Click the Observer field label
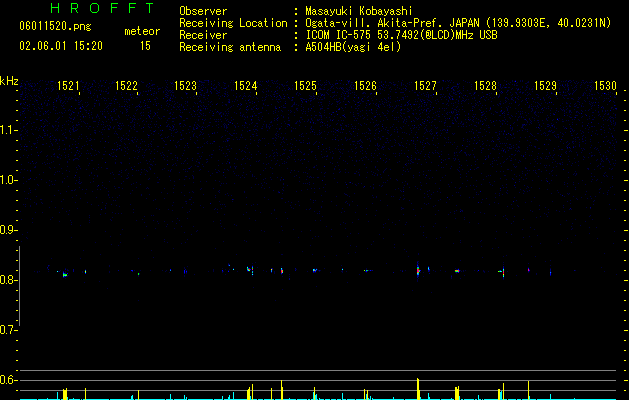Image resolution: width=629 pixels, height=400 pixels. 203,11
